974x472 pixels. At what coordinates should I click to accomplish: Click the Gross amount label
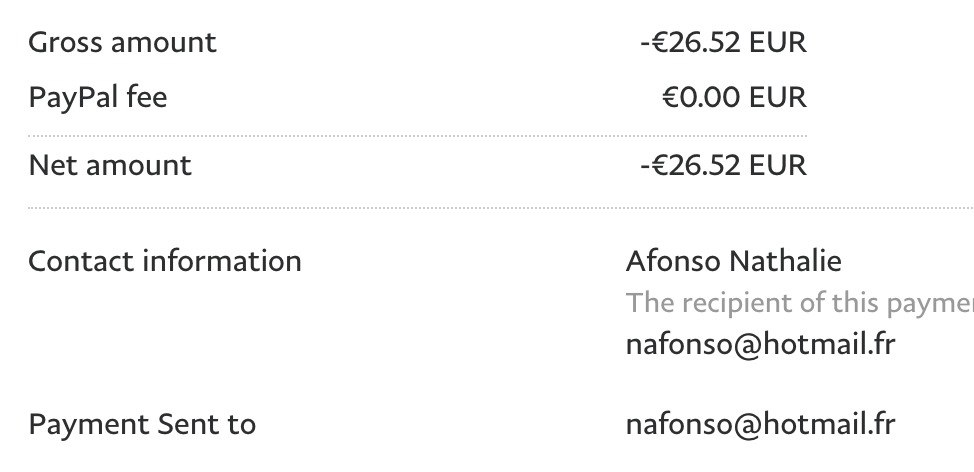point(122,43)
